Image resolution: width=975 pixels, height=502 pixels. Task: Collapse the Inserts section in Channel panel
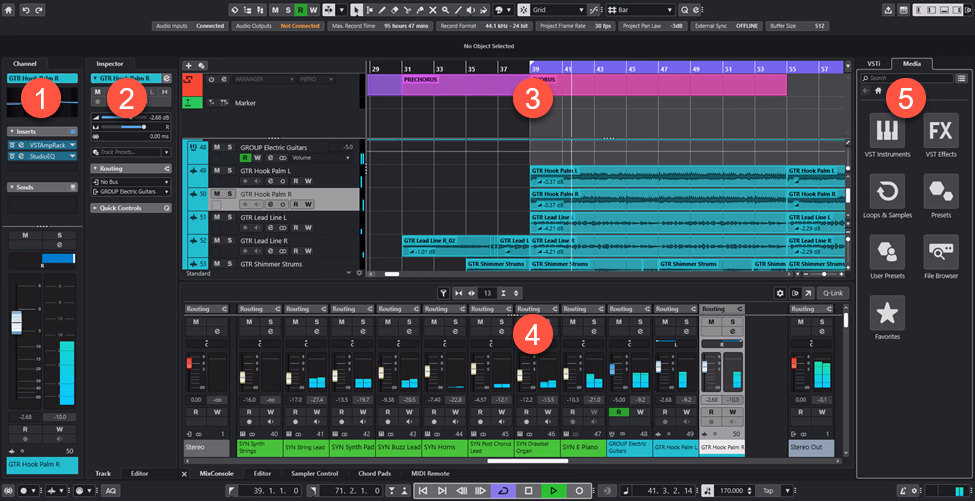point(42,132)
